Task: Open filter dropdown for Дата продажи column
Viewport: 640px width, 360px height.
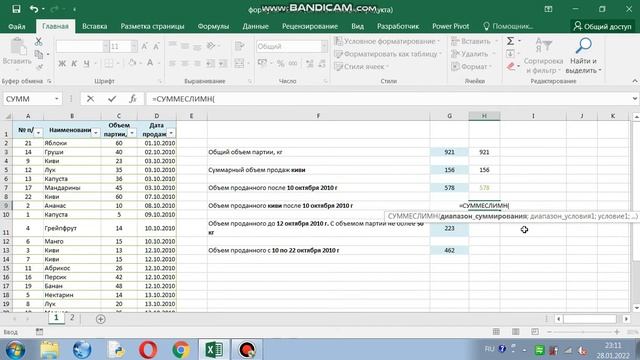Action: [171, 133]
